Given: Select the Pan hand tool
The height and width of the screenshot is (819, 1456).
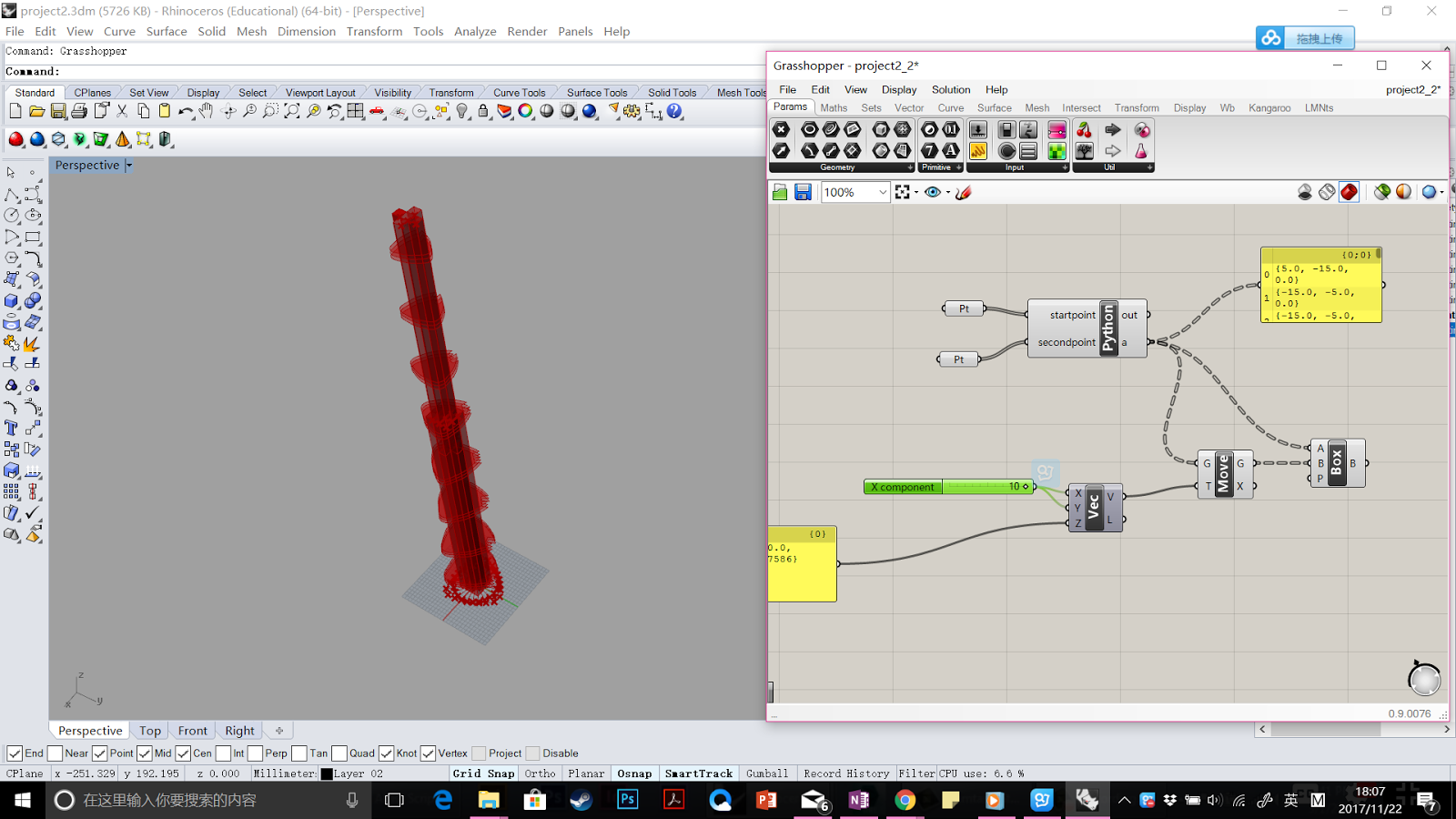Looking at the screenshot, I should pyautogui.click(x=207, y=111).
